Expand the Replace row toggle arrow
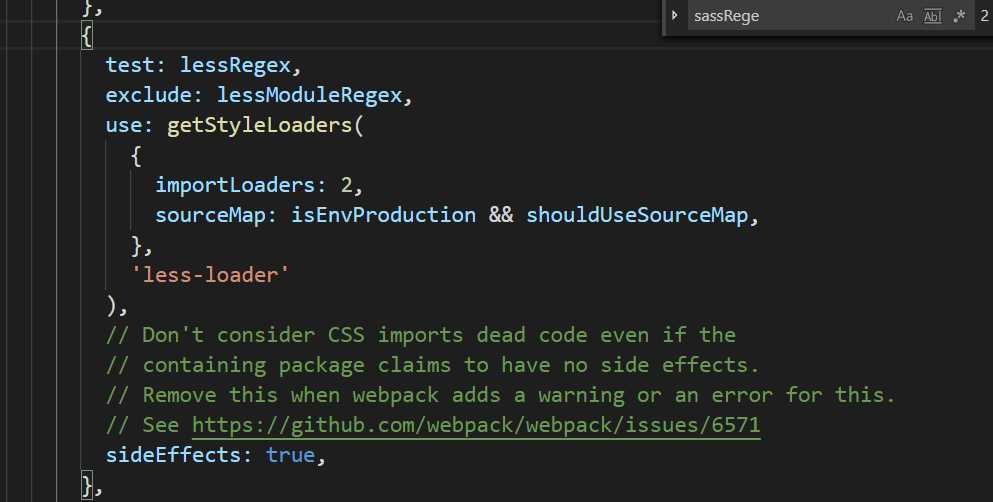 (675, 16)
